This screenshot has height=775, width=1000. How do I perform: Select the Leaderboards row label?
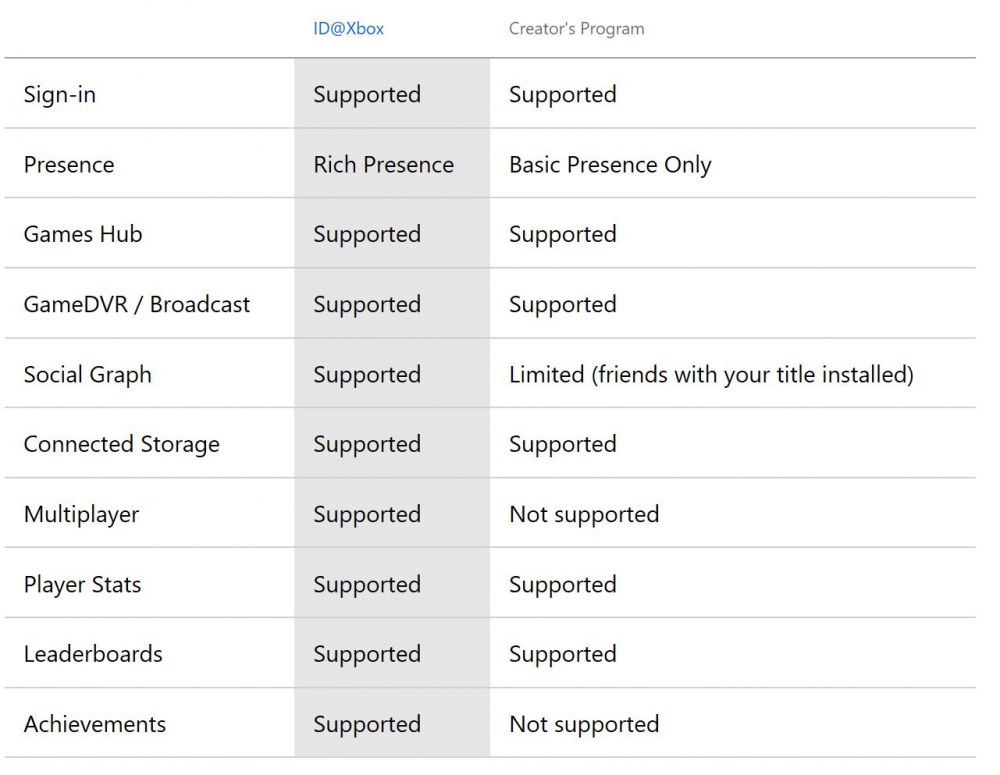93,654
